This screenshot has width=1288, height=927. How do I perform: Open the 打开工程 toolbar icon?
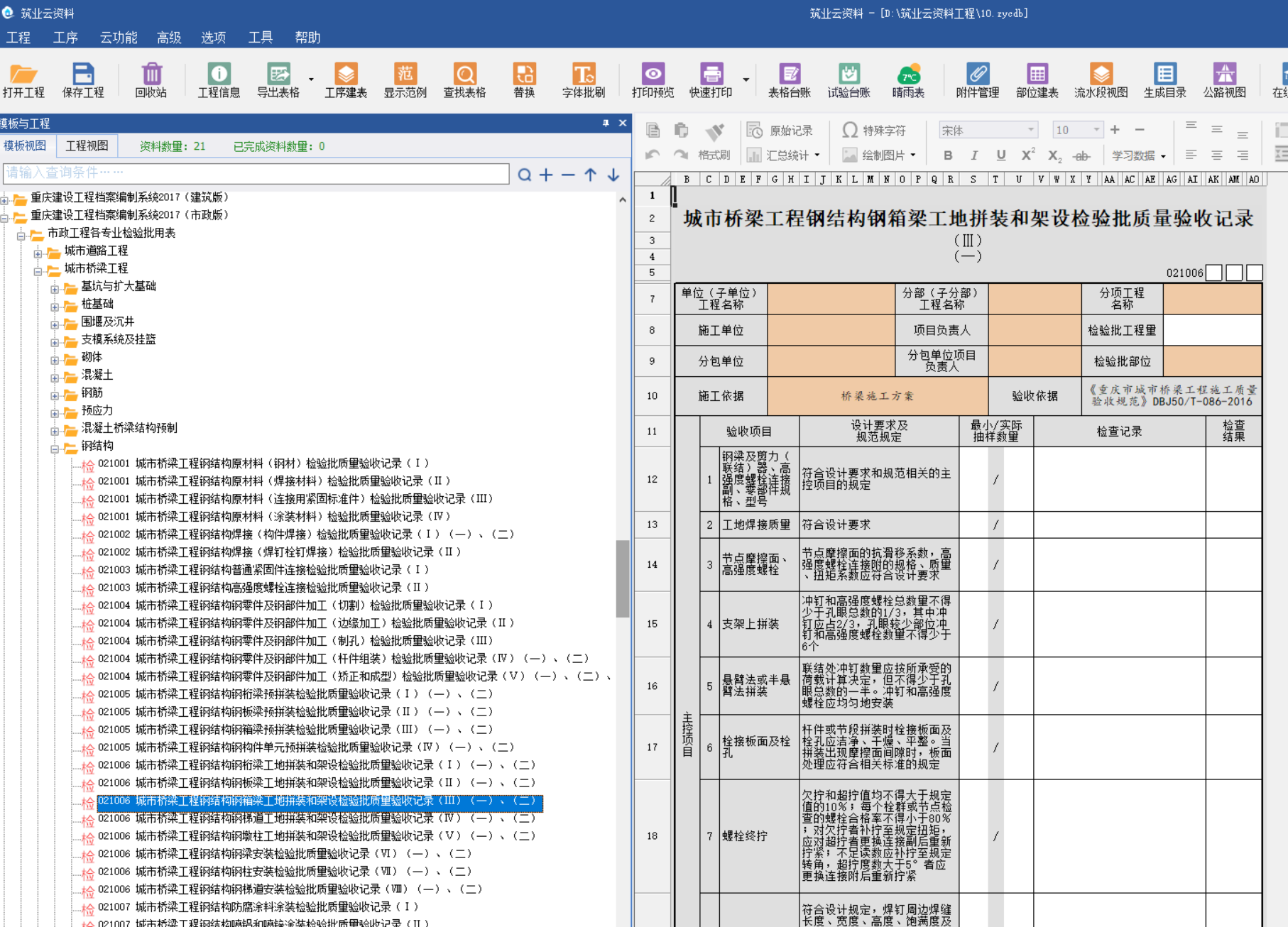click(23, 80)
